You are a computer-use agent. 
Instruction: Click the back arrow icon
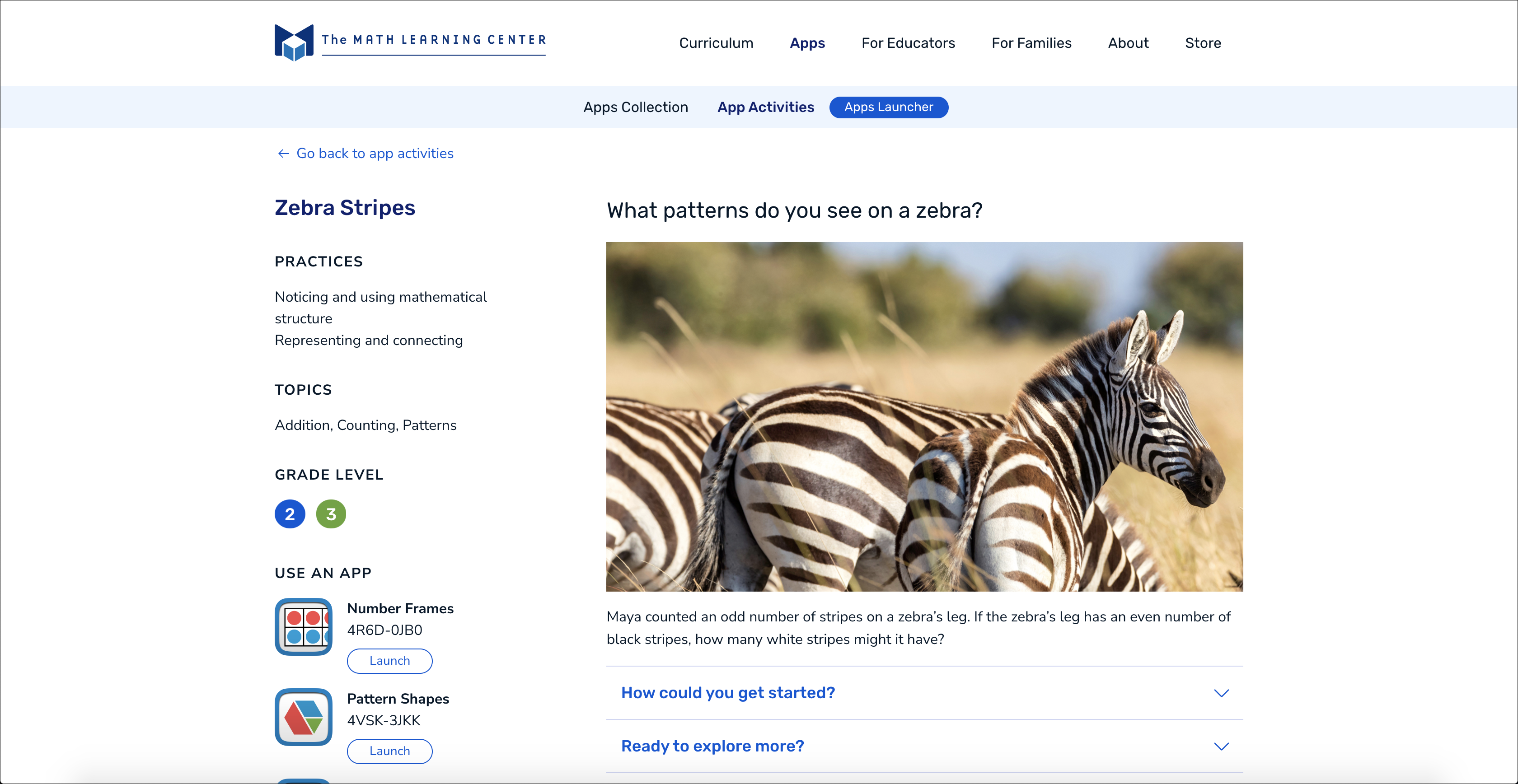[x=283, y=154]
